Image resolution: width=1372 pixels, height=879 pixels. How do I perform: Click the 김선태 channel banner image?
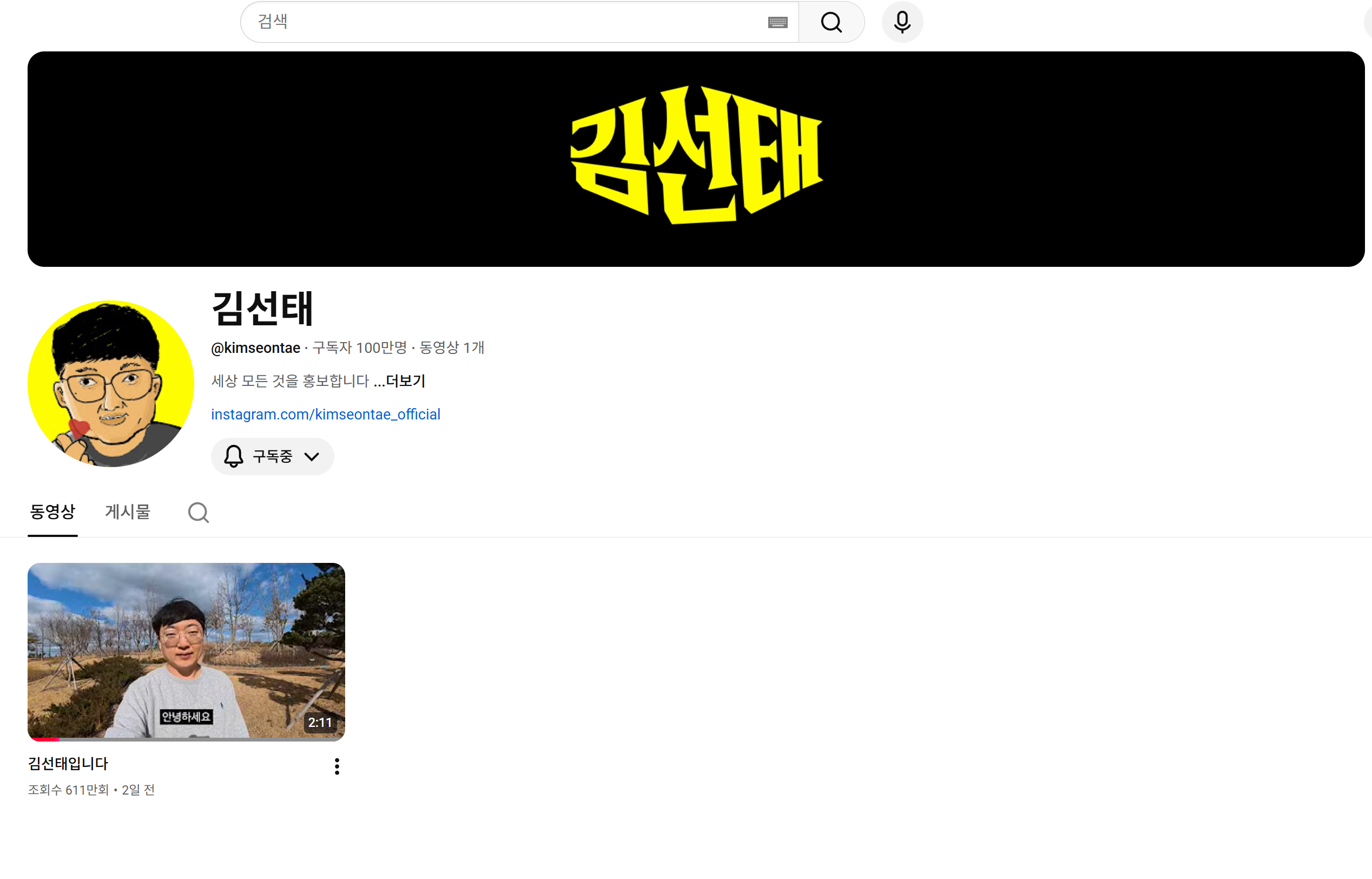(x=696, y=159)
